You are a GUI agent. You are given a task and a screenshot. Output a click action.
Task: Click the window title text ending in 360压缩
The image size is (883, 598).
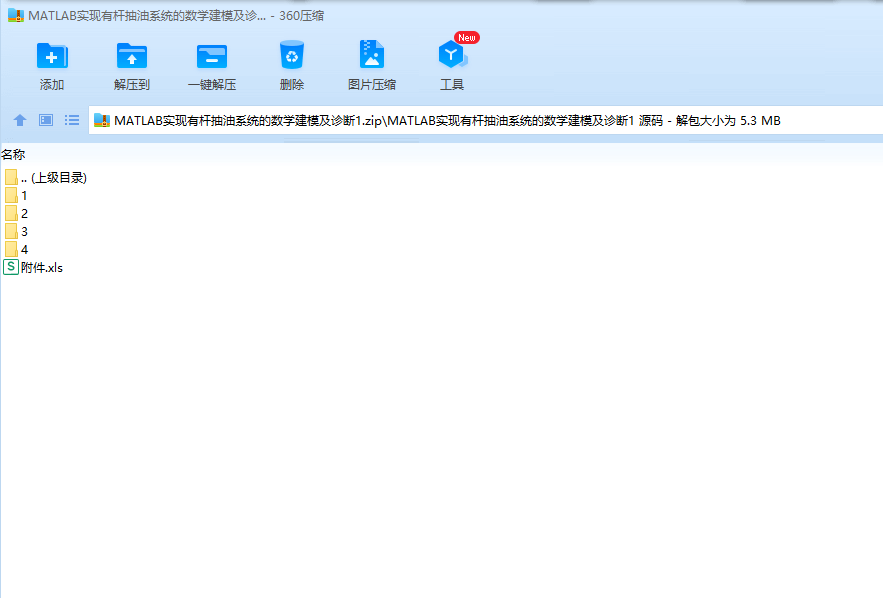pos(176,16)
